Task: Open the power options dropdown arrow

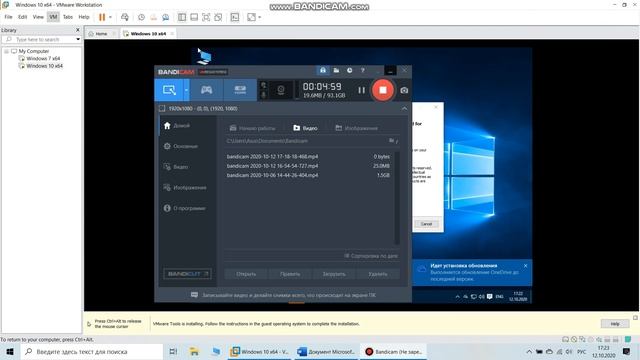Action: (110, 17)
